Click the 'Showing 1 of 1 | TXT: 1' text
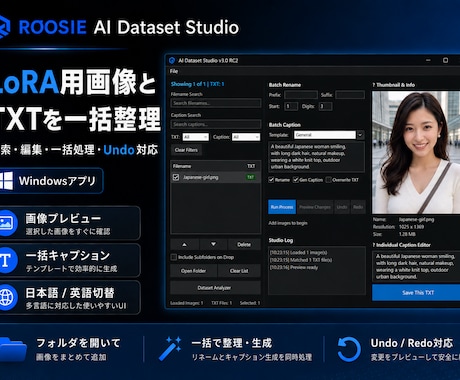 click(x=198, y=84)
